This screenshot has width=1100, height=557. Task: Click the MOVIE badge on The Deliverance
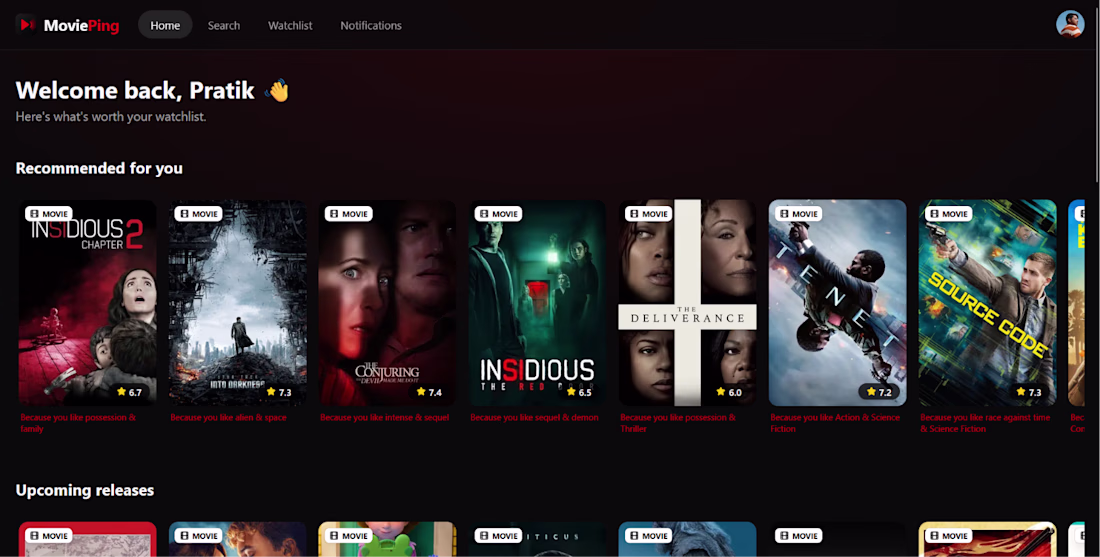[649, 214]
